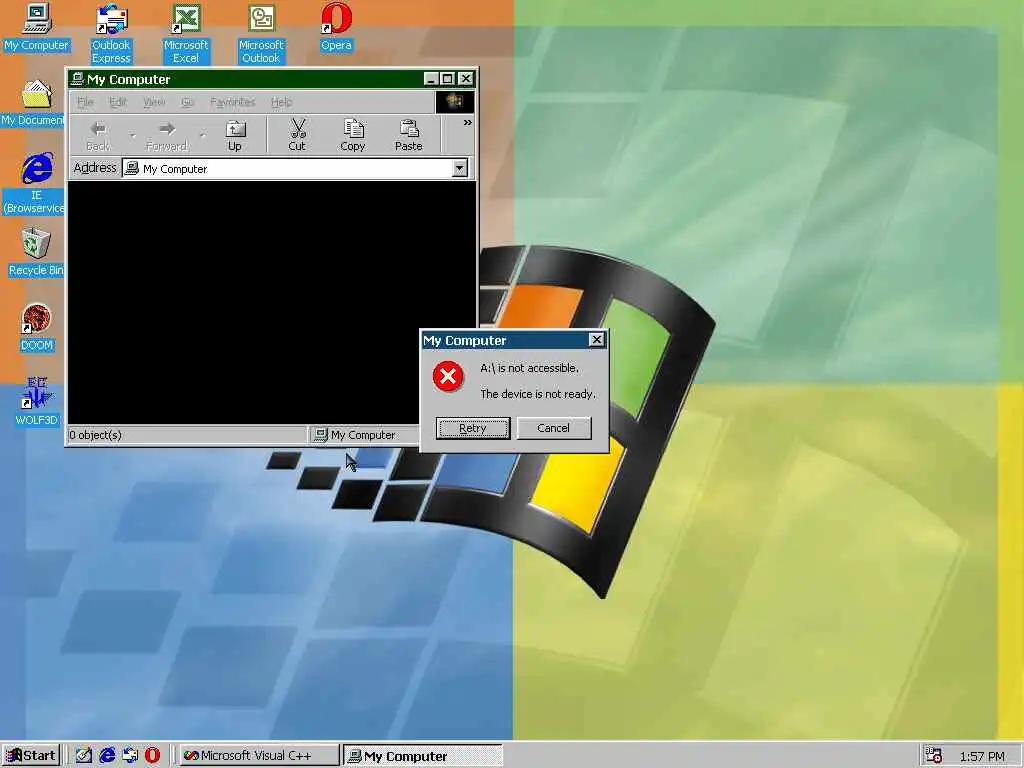Click Retry in the error dialog
Screen dimensions: 1024x768
[473, 428]
